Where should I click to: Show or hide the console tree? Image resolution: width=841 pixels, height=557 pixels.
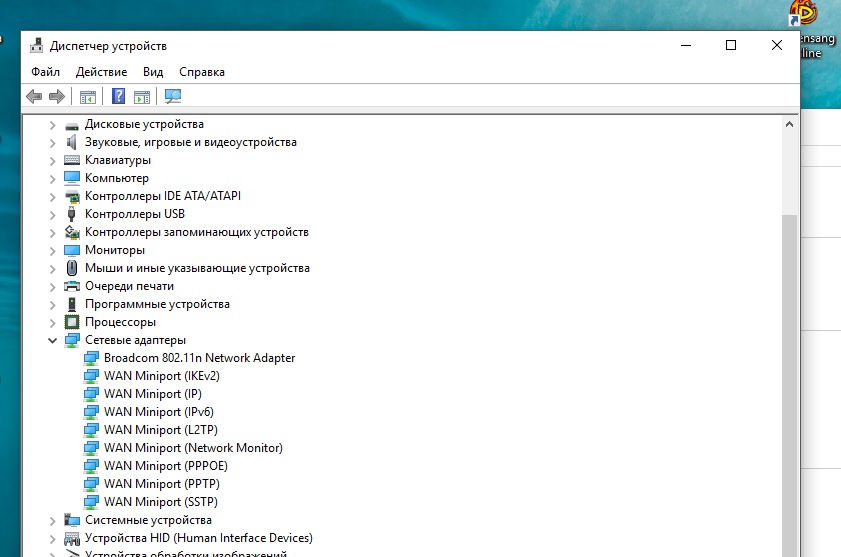click(87, 97)
